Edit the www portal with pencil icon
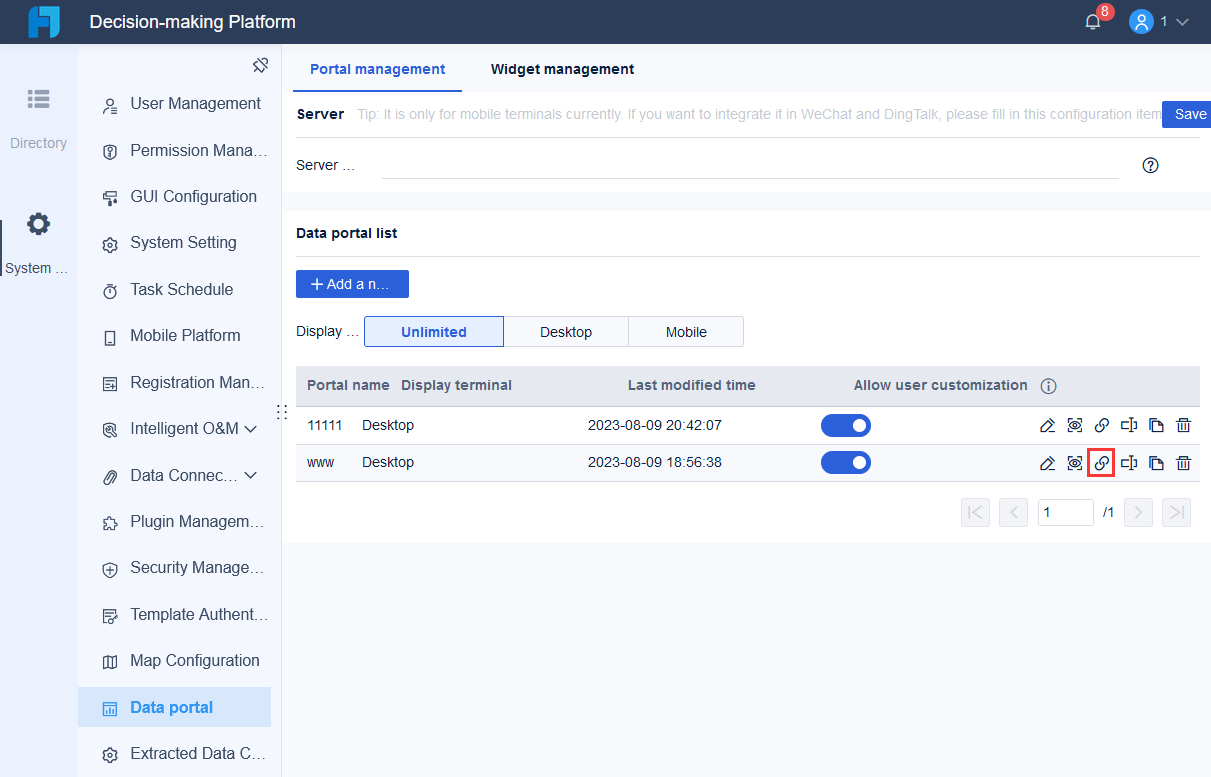 click(1047, 463)
